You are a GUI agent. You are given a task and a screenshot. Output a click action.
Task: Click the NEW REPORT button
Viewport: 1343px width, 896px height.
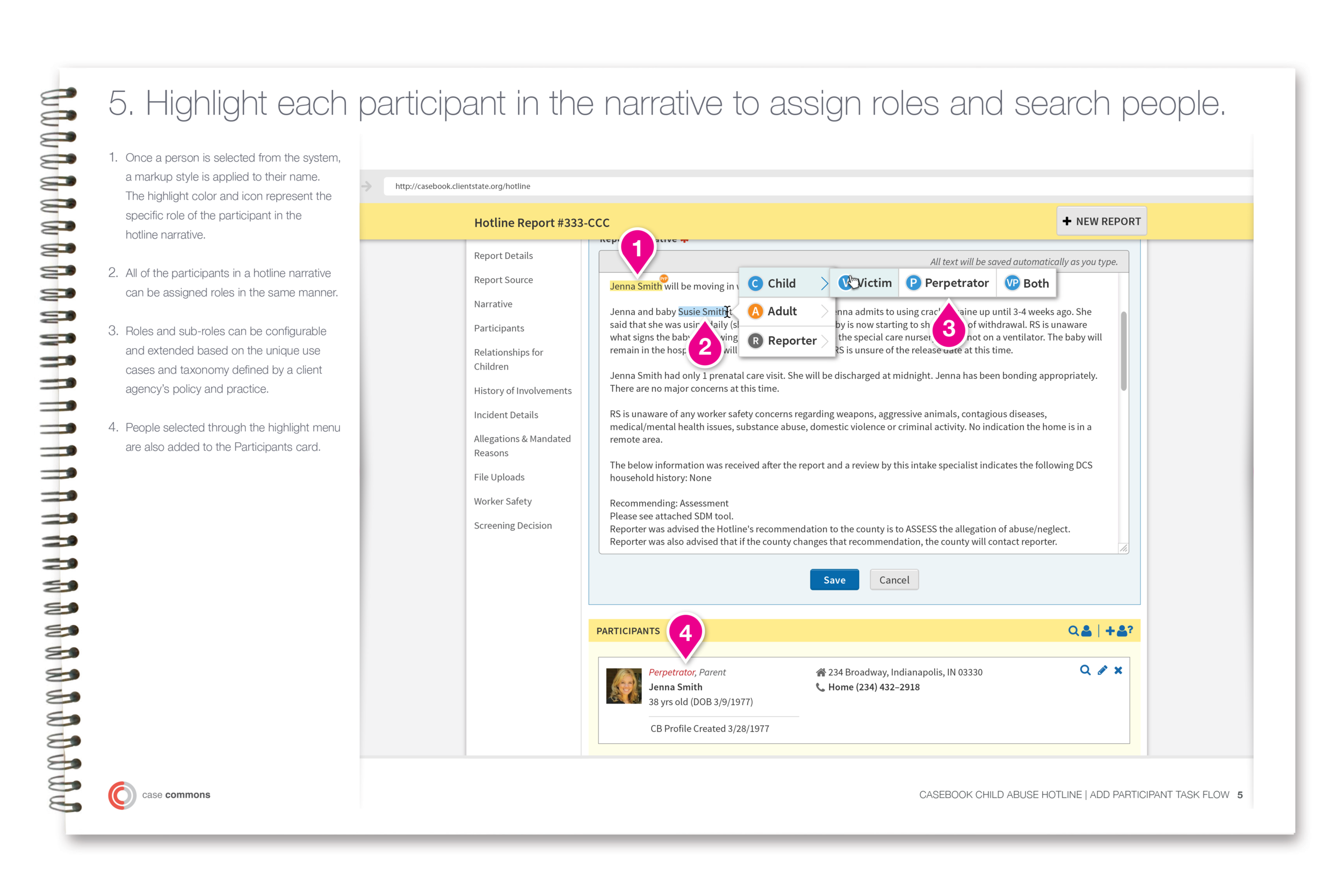(1101, 221)
